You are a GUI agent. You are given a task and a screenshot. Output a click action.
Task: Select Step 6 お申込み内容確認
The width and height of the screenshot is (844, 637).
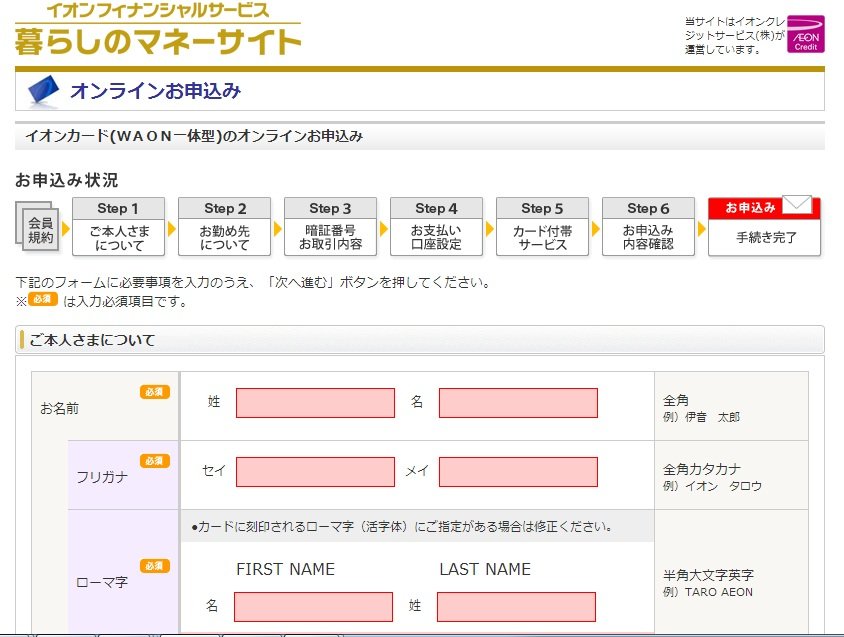tap(648, 227)
